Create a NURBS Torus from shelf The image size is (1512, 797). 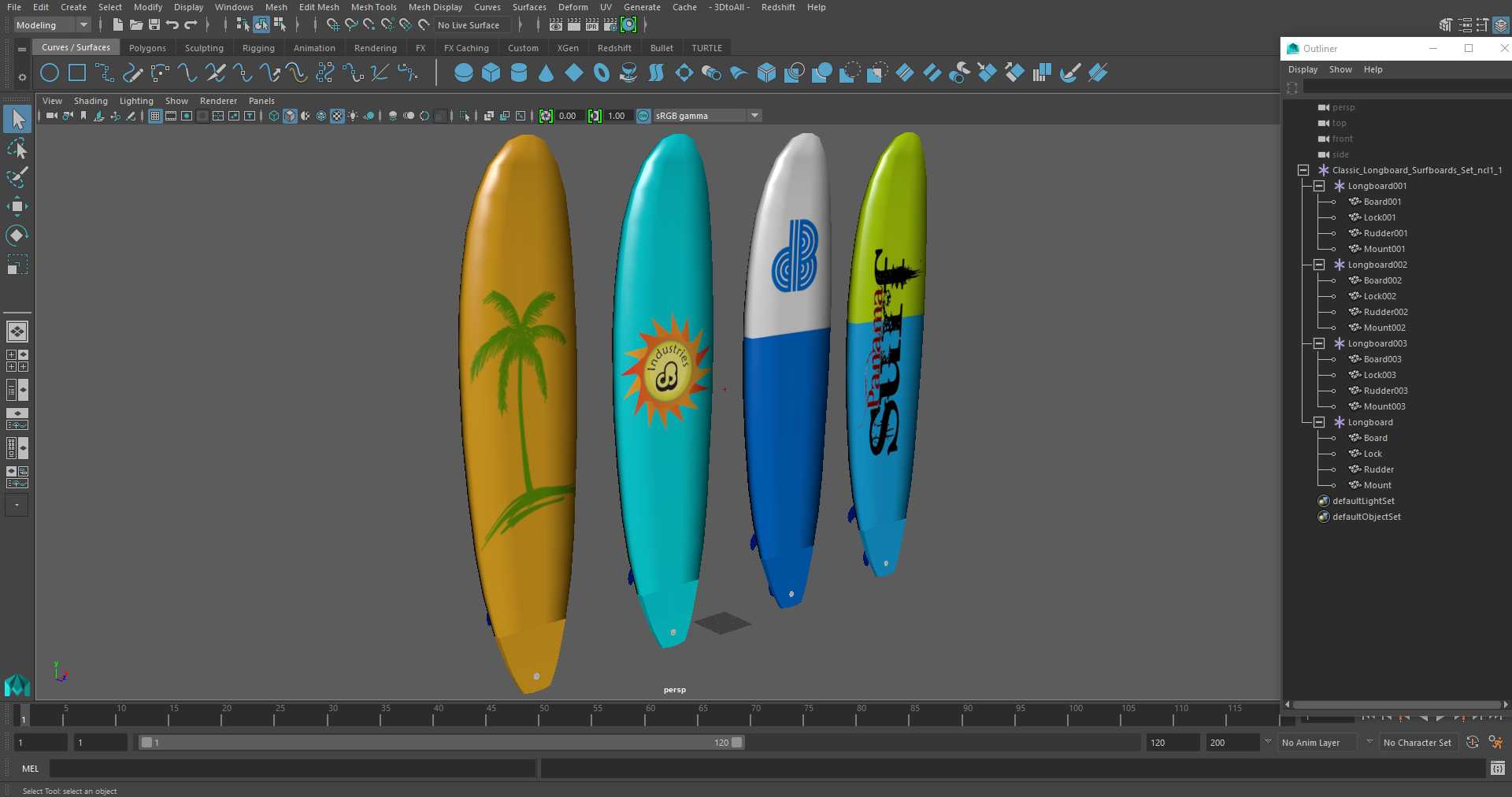click(602, 73)
